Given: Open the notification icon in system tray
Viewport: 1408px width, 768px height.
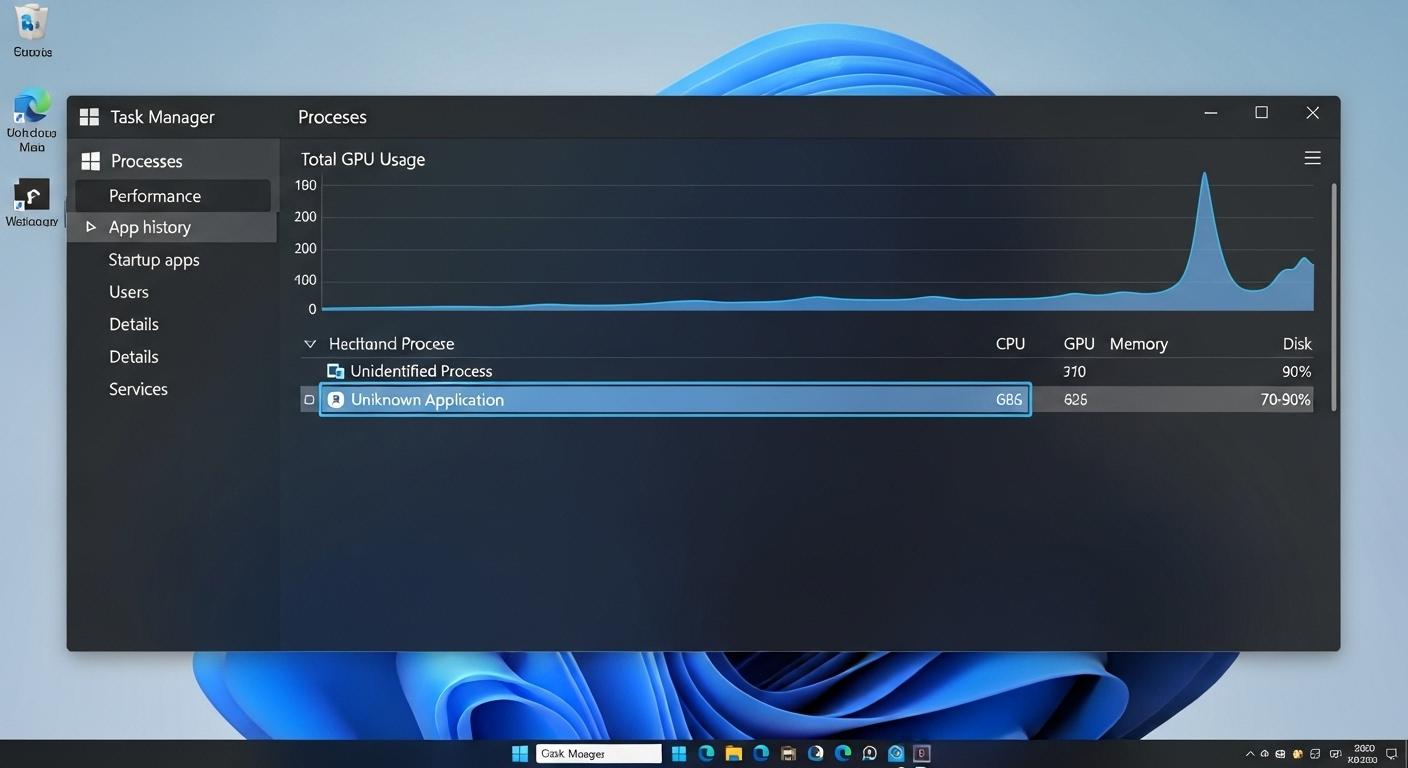Looking at the screenshot, I should pyautogui.click(x=1390, y=753).
